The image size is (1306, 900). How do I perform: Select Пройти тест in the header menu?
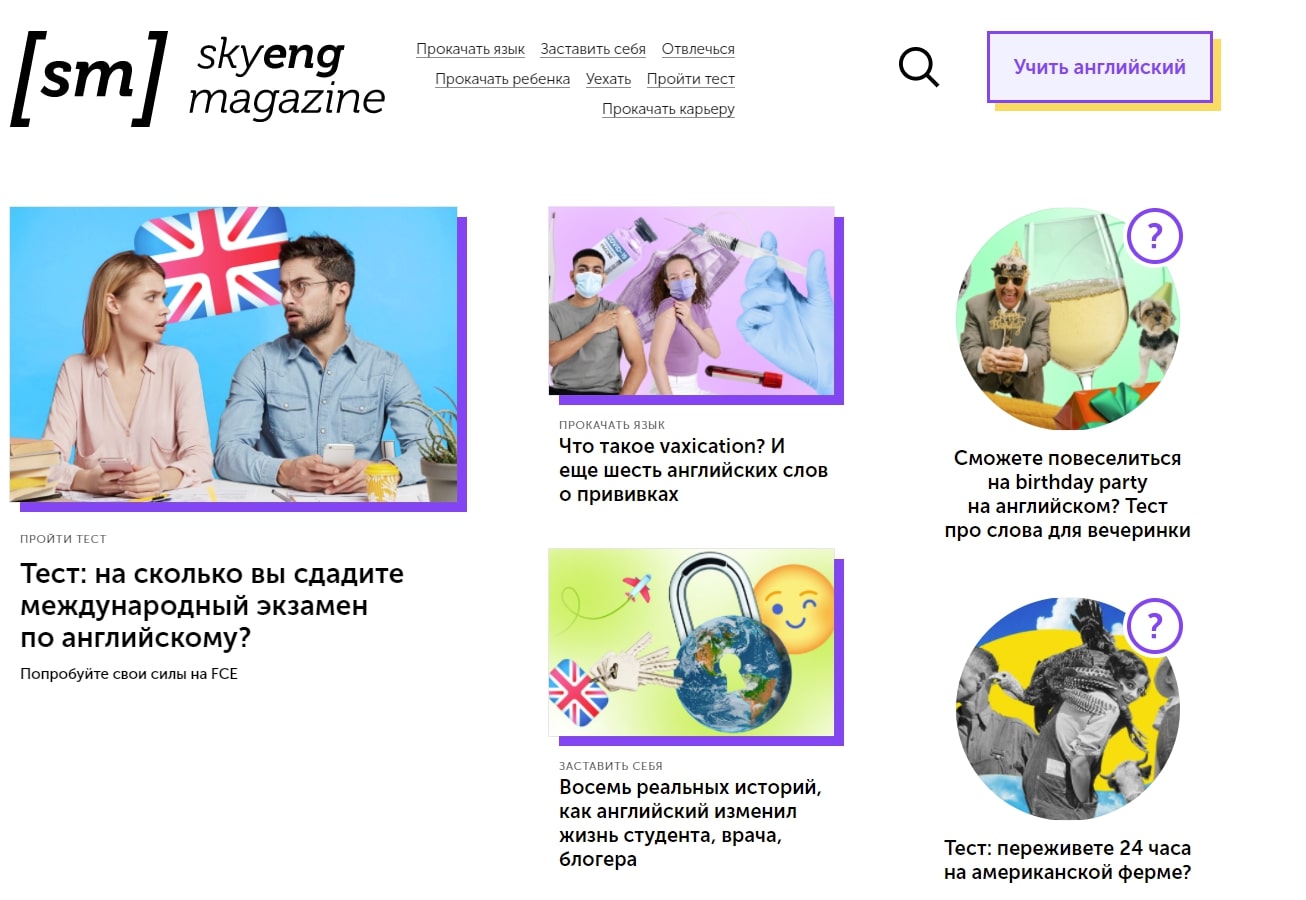click(x=691, y=79)
